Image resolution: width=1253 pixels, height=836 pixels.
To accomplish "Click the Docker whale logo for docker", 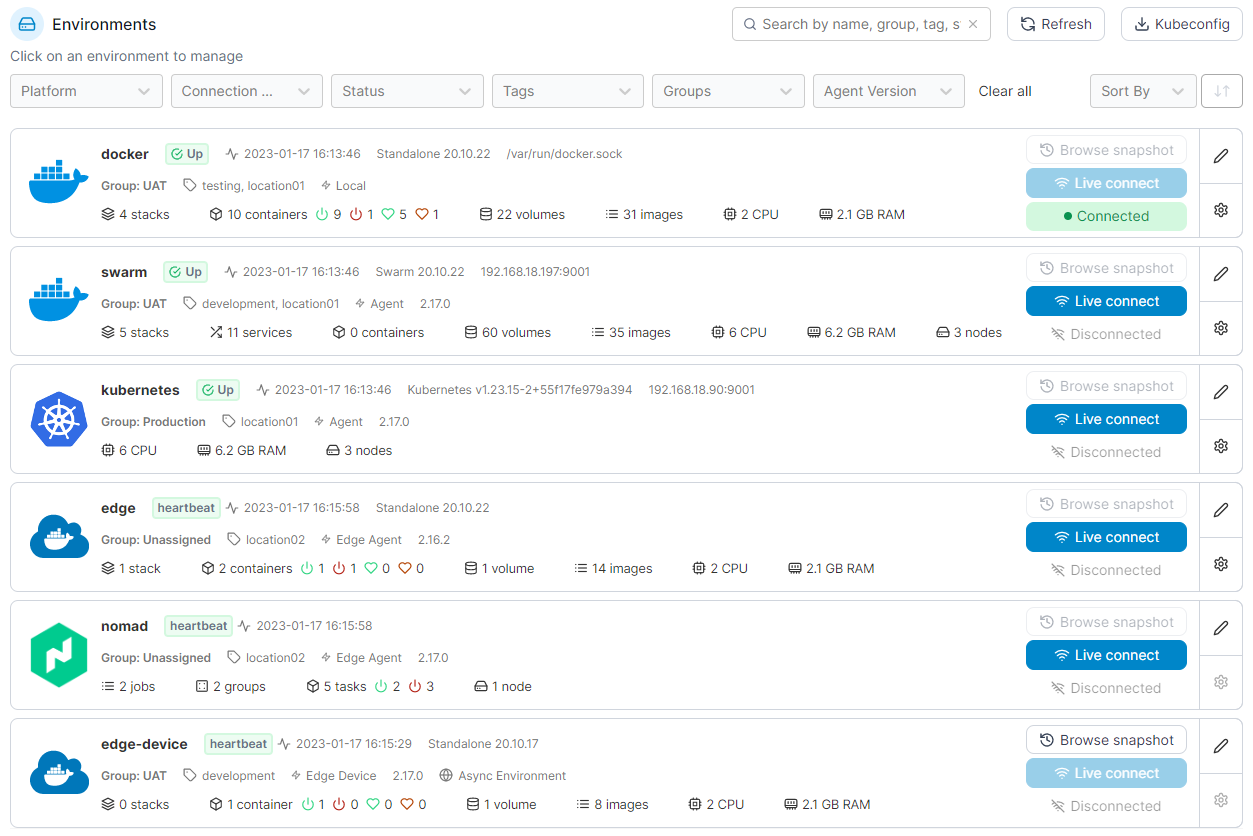I will (59, 182).
